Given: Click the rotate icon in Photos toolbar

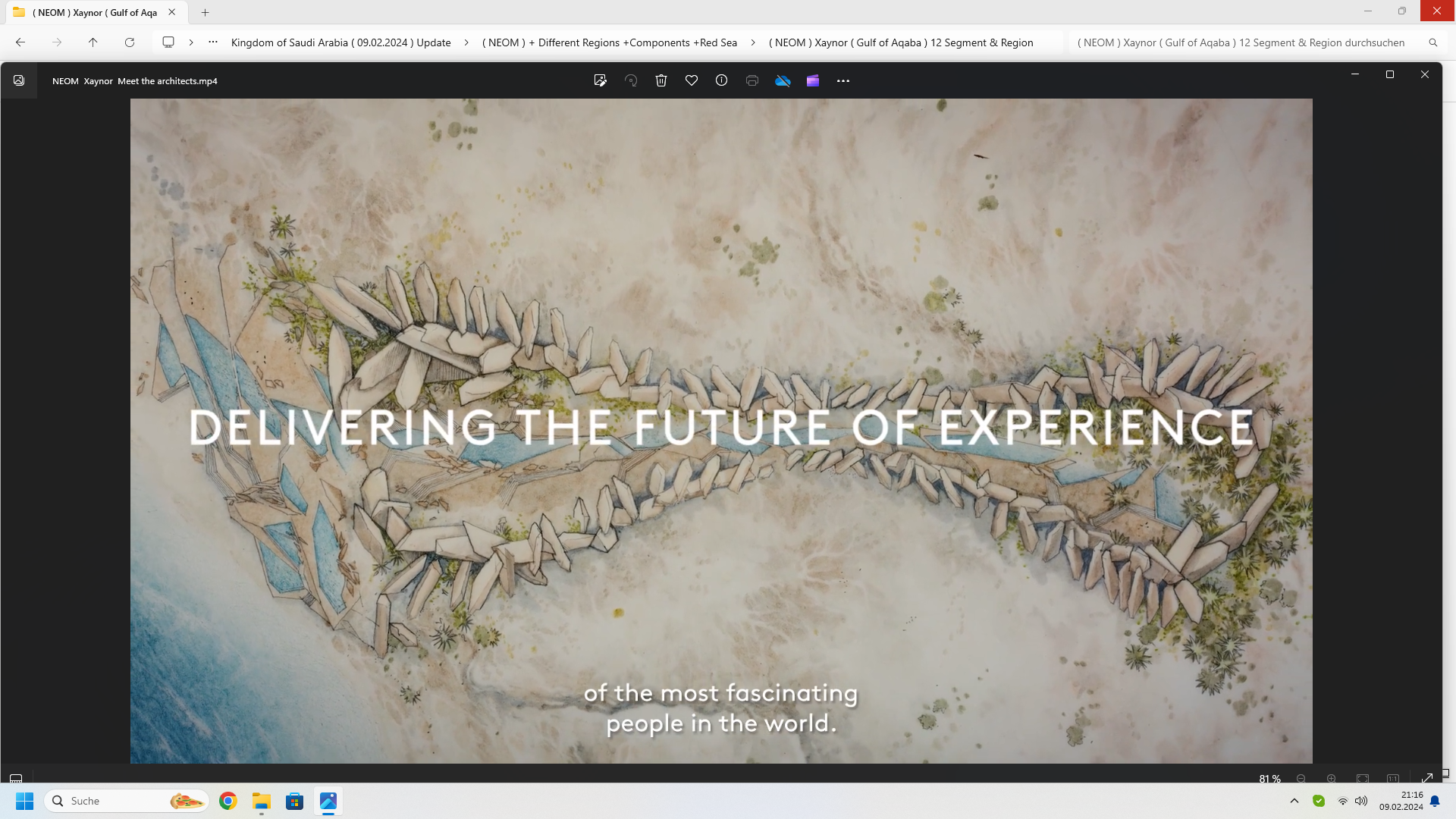Looking at the screenshot, I should click(x=631, y=80).
